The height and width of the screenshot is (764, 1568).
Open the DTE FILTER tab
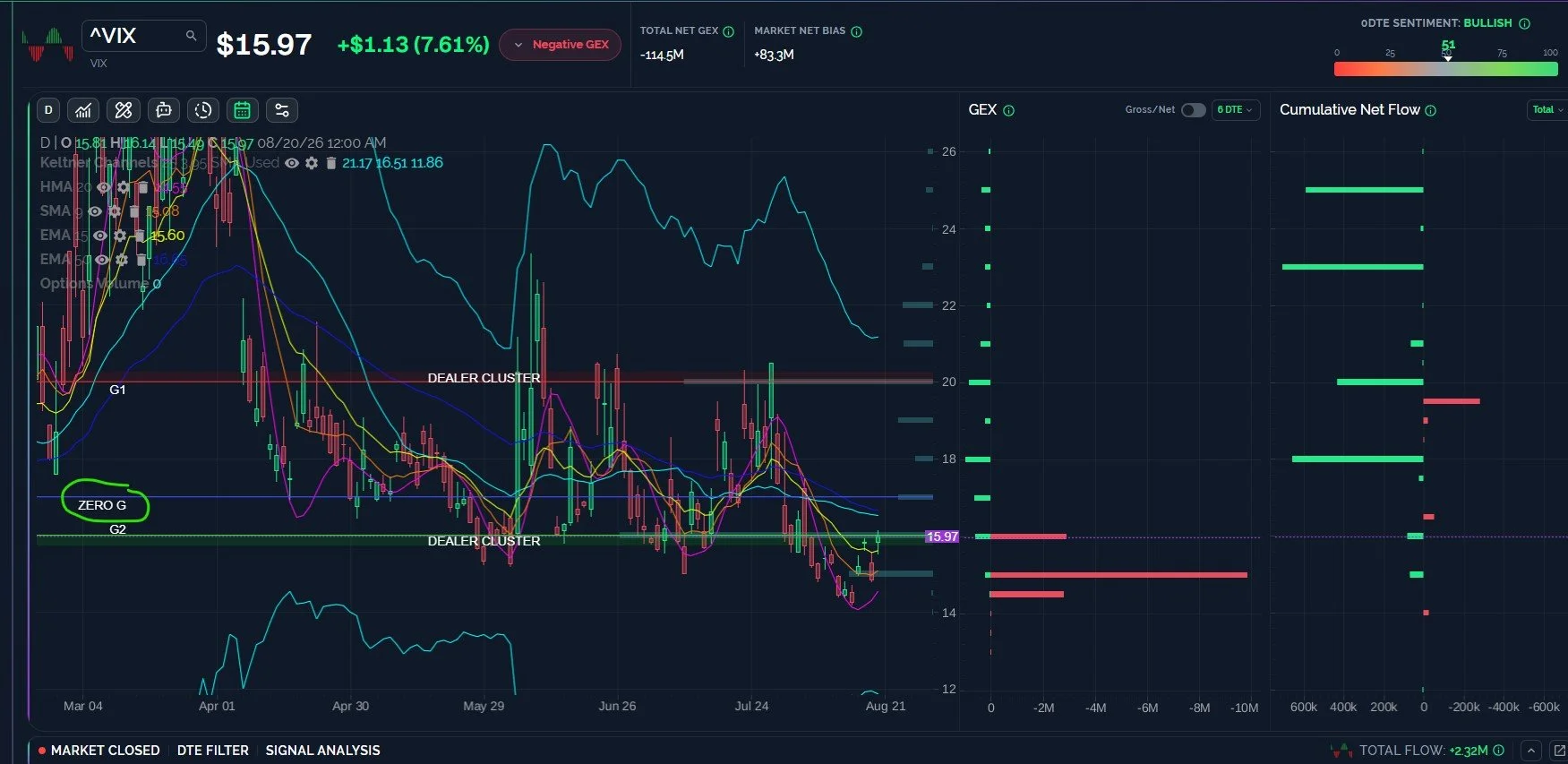[213, 751]
